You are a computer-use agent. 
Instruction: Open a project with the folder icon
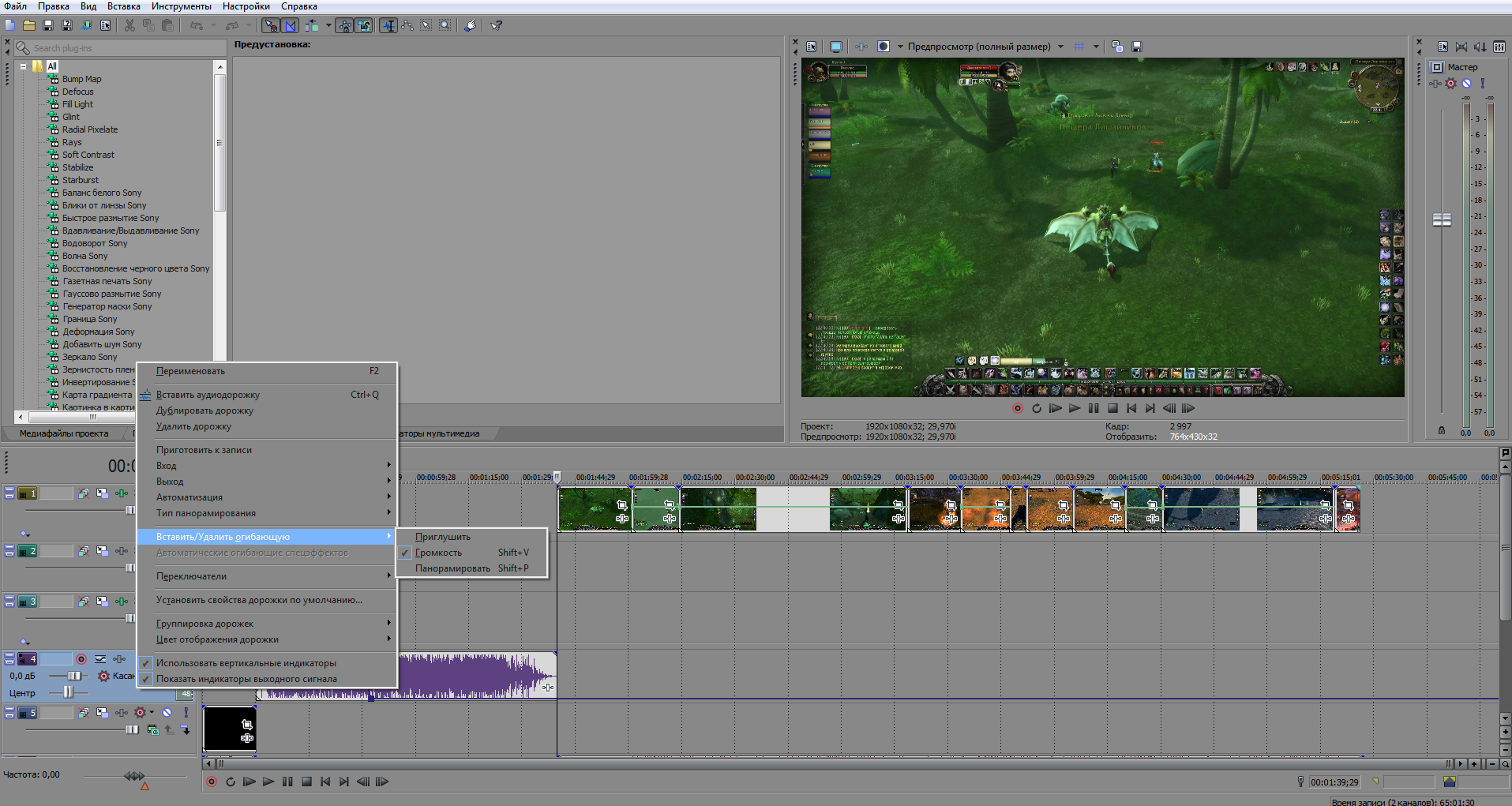pos(29,25)
